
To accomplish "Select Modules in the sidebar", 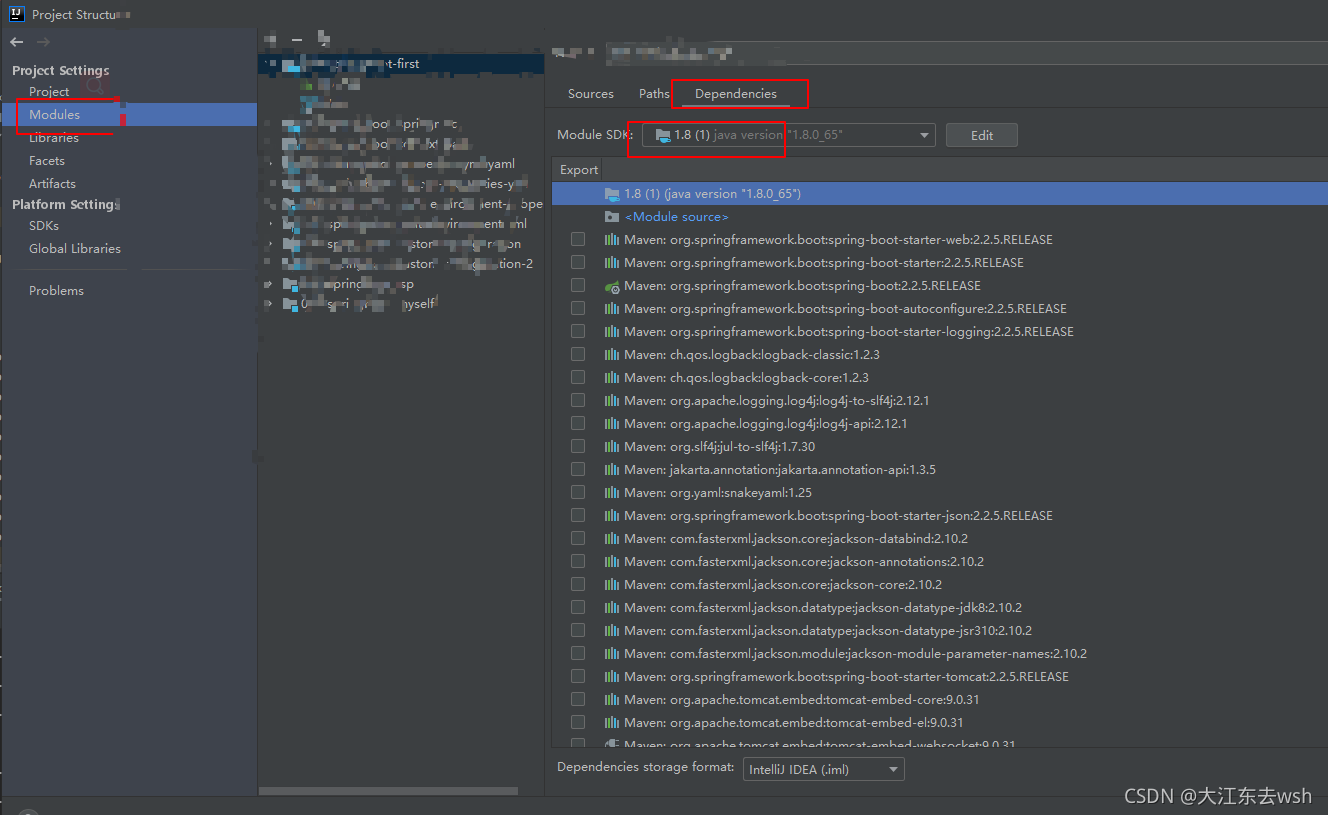I will coord(55,115).
